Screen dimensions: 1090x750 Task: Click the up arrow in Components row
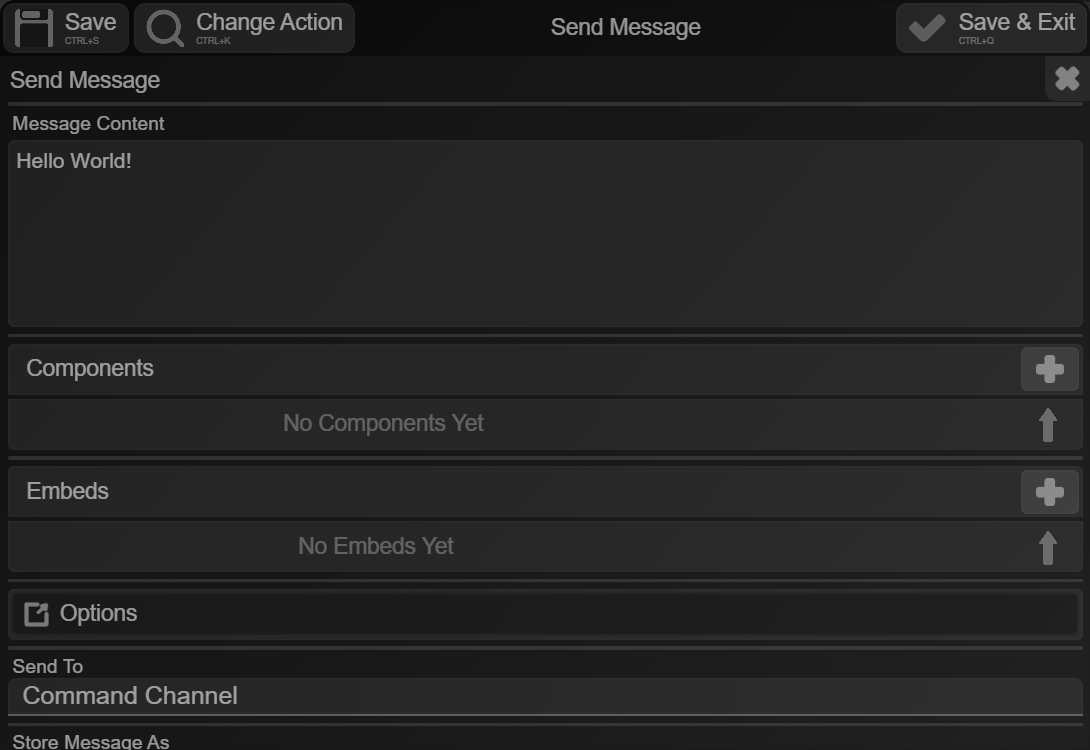pyautogui.click(x=1047, y=425)
